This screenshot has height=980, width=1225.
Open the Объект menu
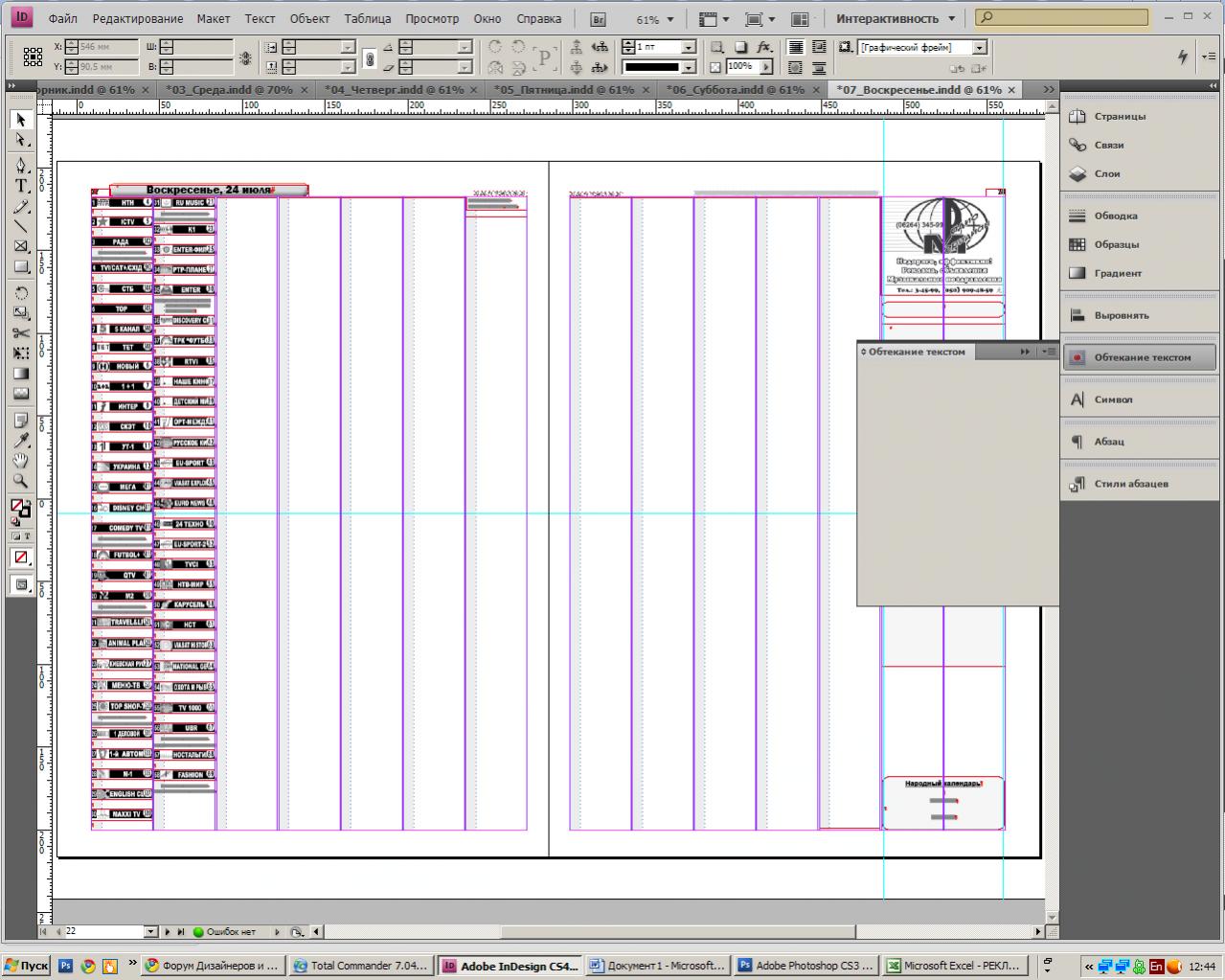tap(309, 18)
